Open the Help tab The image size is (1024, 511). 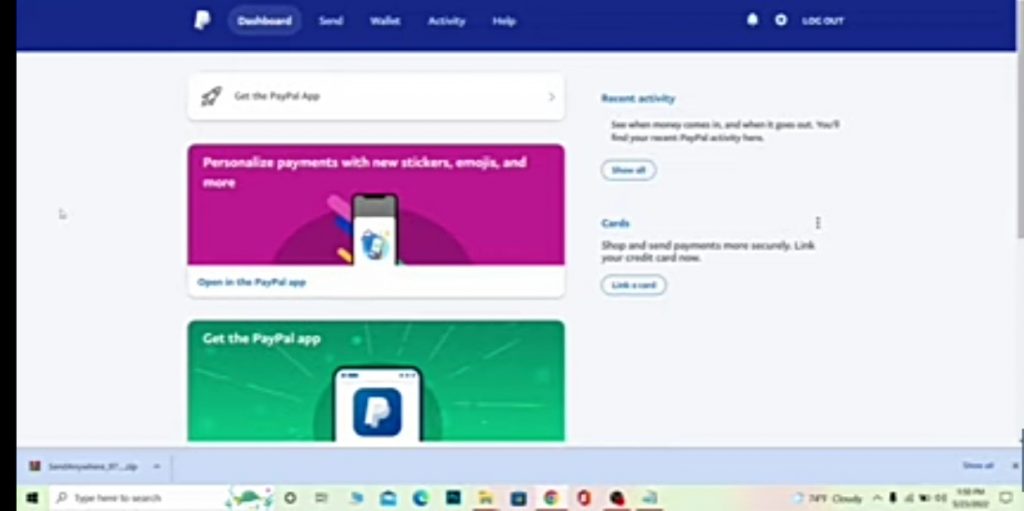click(504, 21)
